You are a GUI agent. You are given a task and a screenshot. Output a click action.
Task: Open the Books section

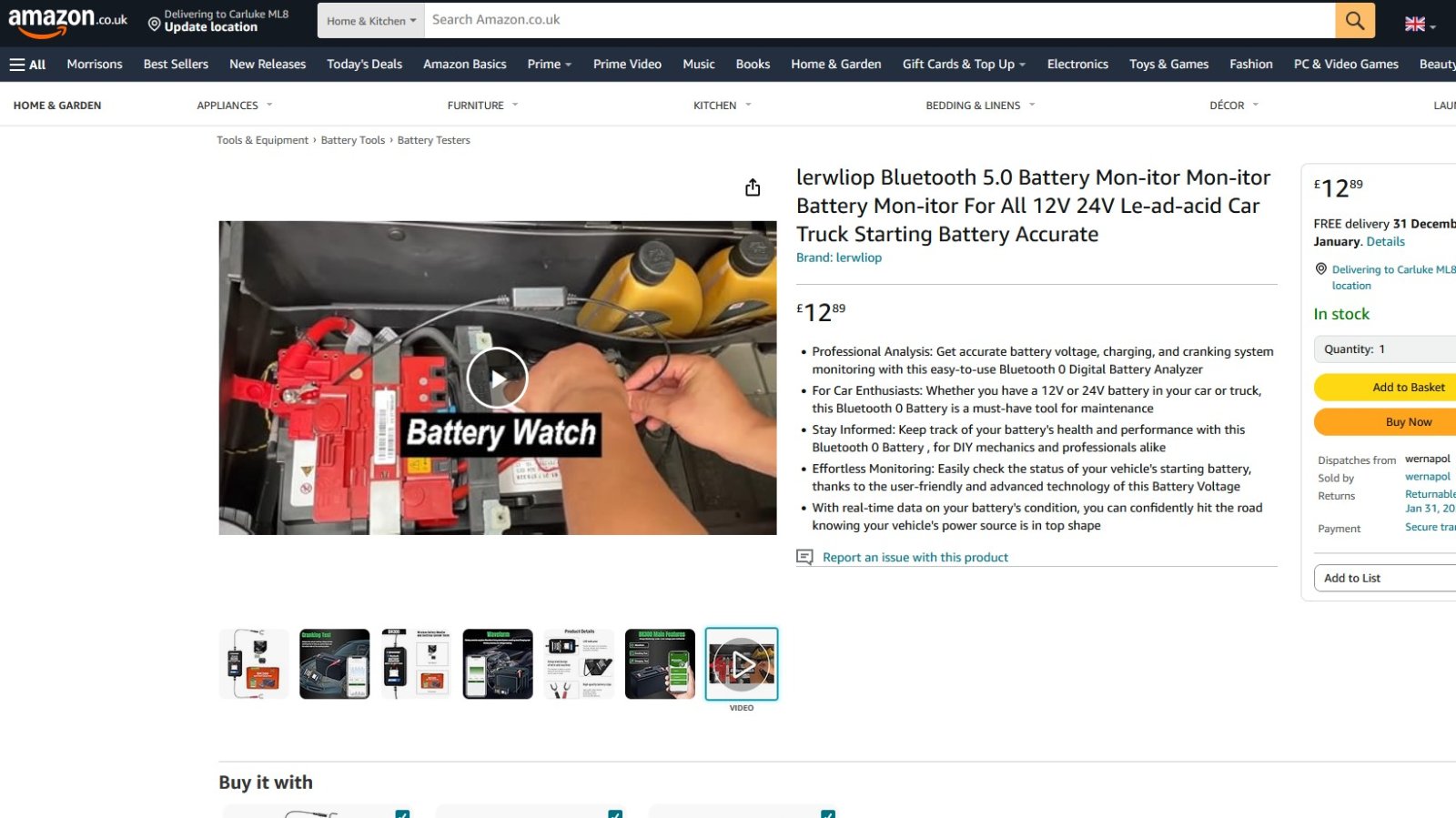tap(753, 65)
